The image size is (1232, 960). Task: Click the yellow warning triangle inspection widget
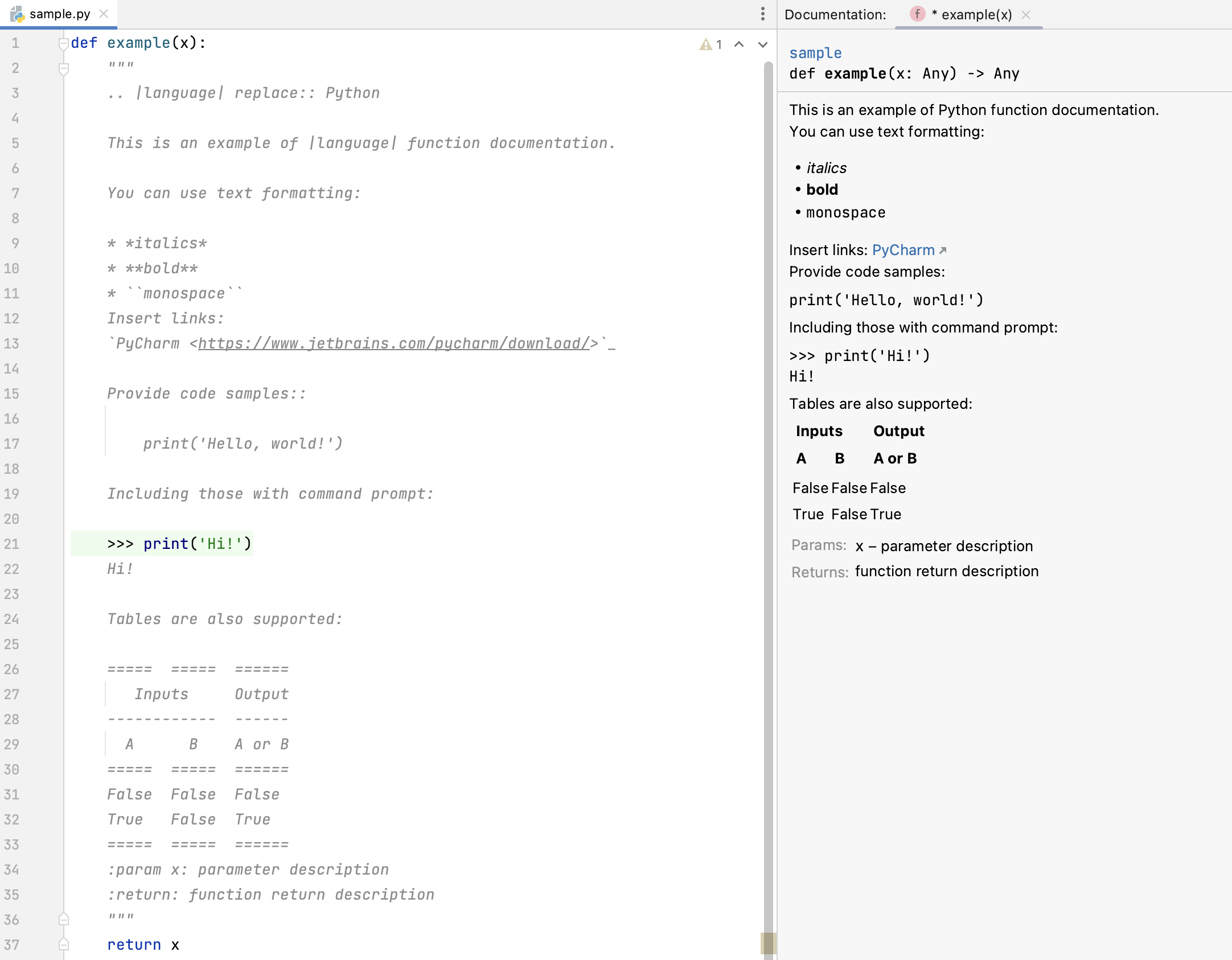pos(705,44)
